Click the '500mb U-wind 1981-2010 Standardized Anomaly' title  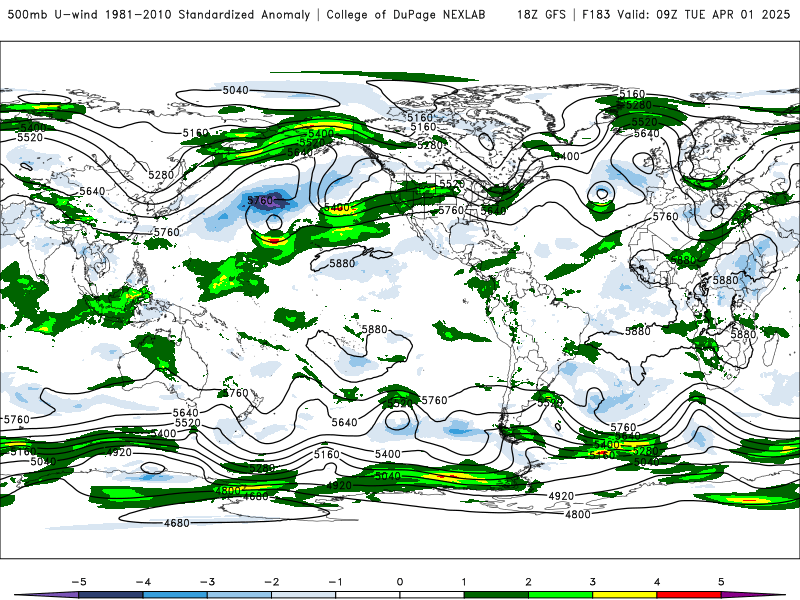(x=159, y=14)
